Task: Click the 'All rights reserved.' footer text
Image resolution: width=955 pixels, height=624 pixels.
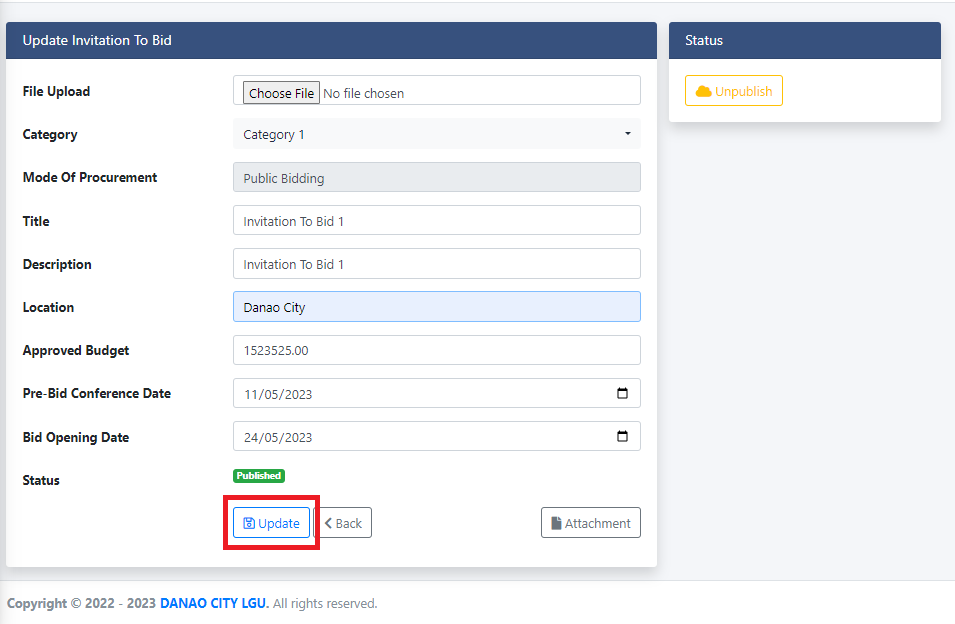Action: pyautogui.click(x=325, y=603)
